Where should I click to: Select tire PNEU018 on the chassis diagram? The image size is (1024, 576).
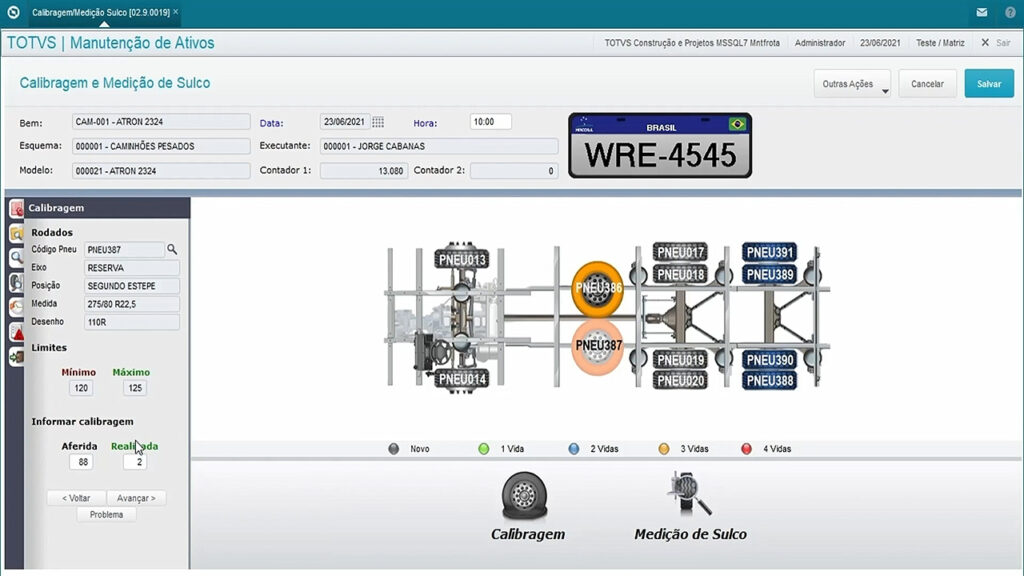pyautogui.click(x=680, y=274)
